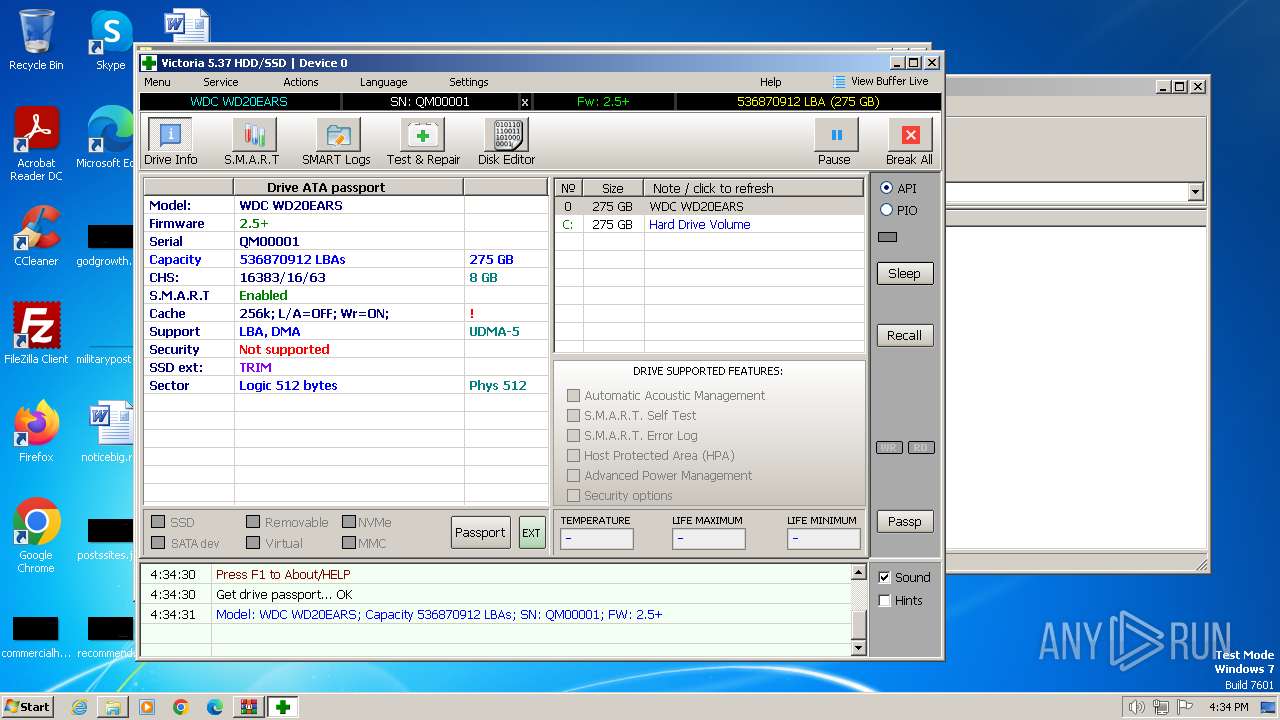Click the LIFE MAXIMUM readout field
The width and height of the screenshot is (1280, 720).
click(x=709, y=539)
